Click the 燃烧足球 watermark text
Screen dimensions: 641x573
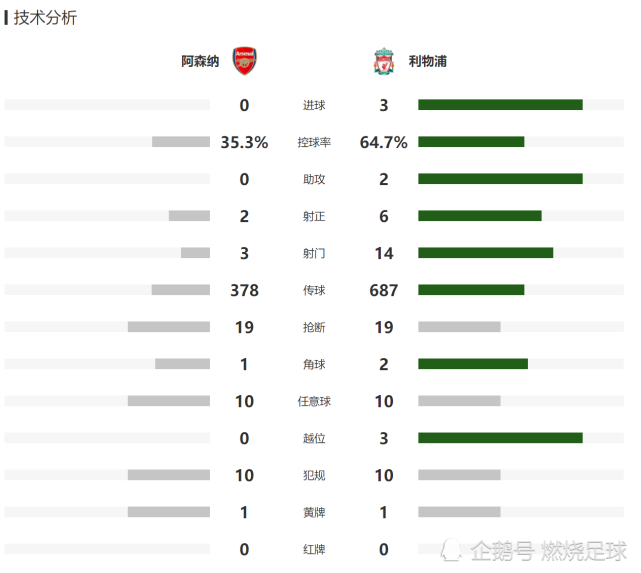(x=584, y=550)
